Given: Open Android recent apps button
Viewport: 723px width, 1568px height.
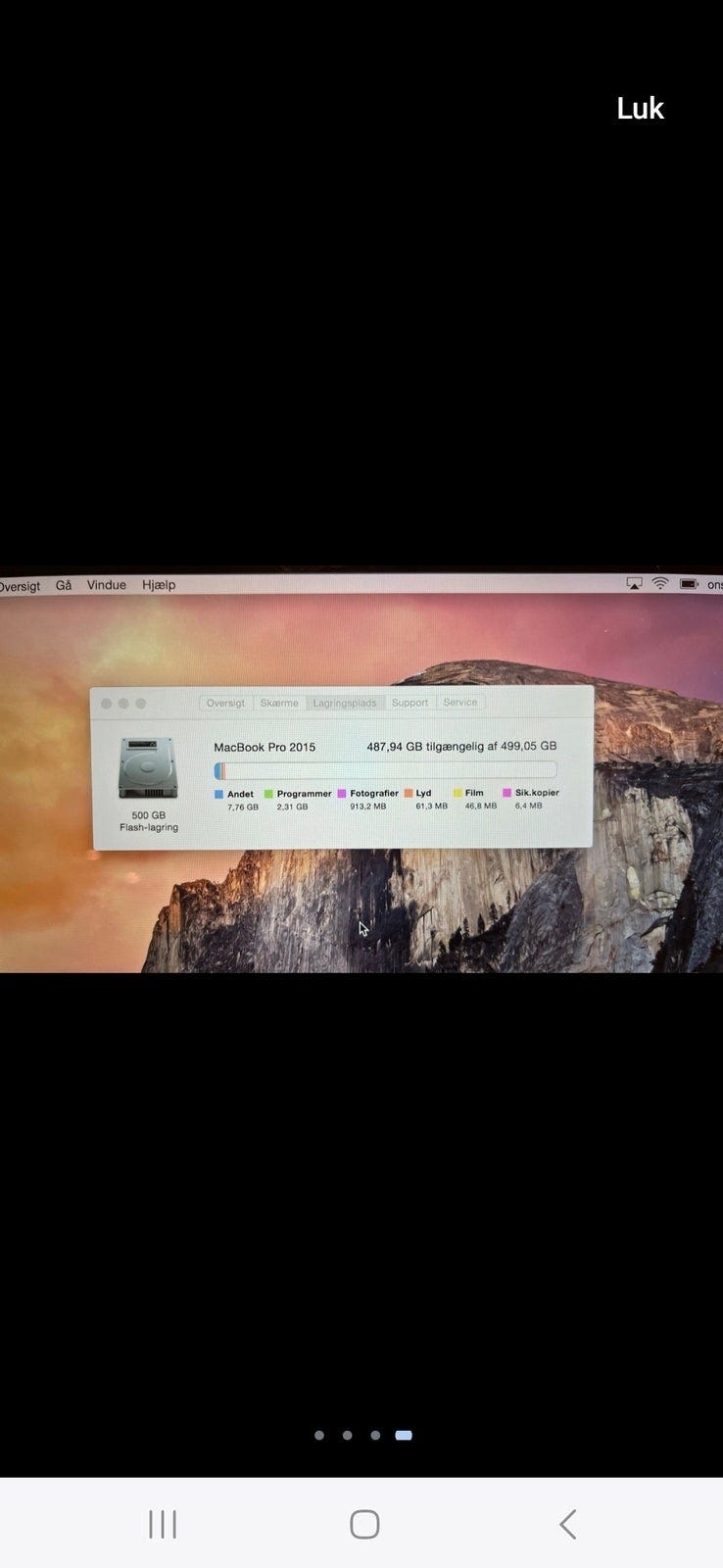Looking at the screenshot, I should click(x=163, y=1524).
